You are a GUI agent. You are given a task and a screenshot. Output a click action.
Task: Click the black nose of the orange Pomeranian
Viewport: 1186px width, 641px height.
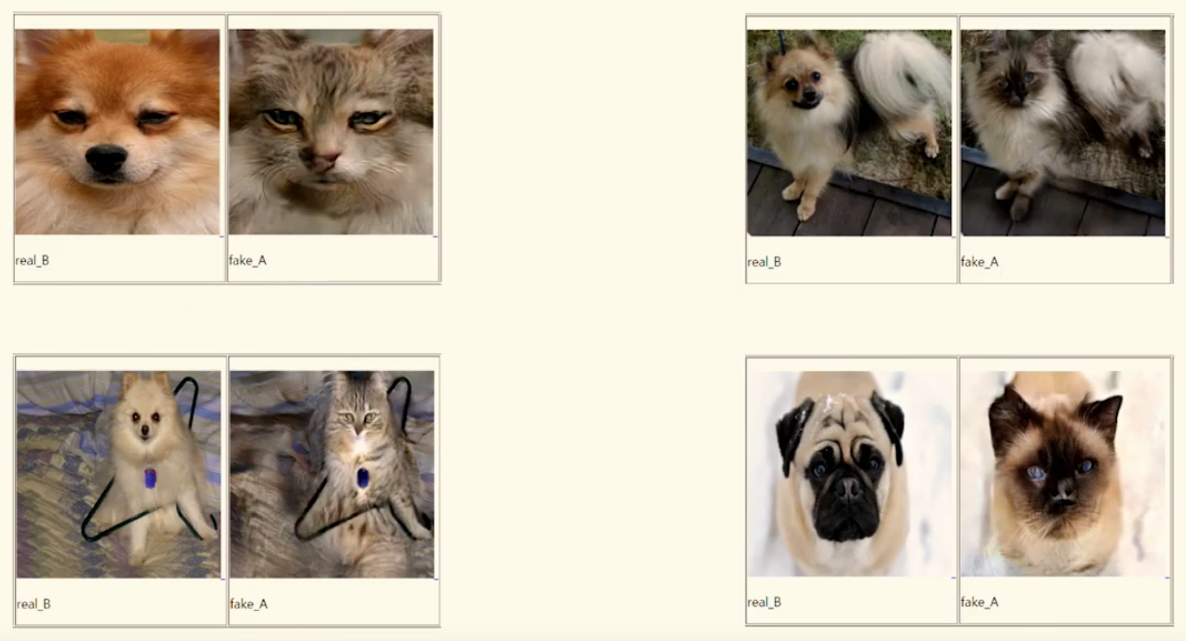click(x=107, y=159)
